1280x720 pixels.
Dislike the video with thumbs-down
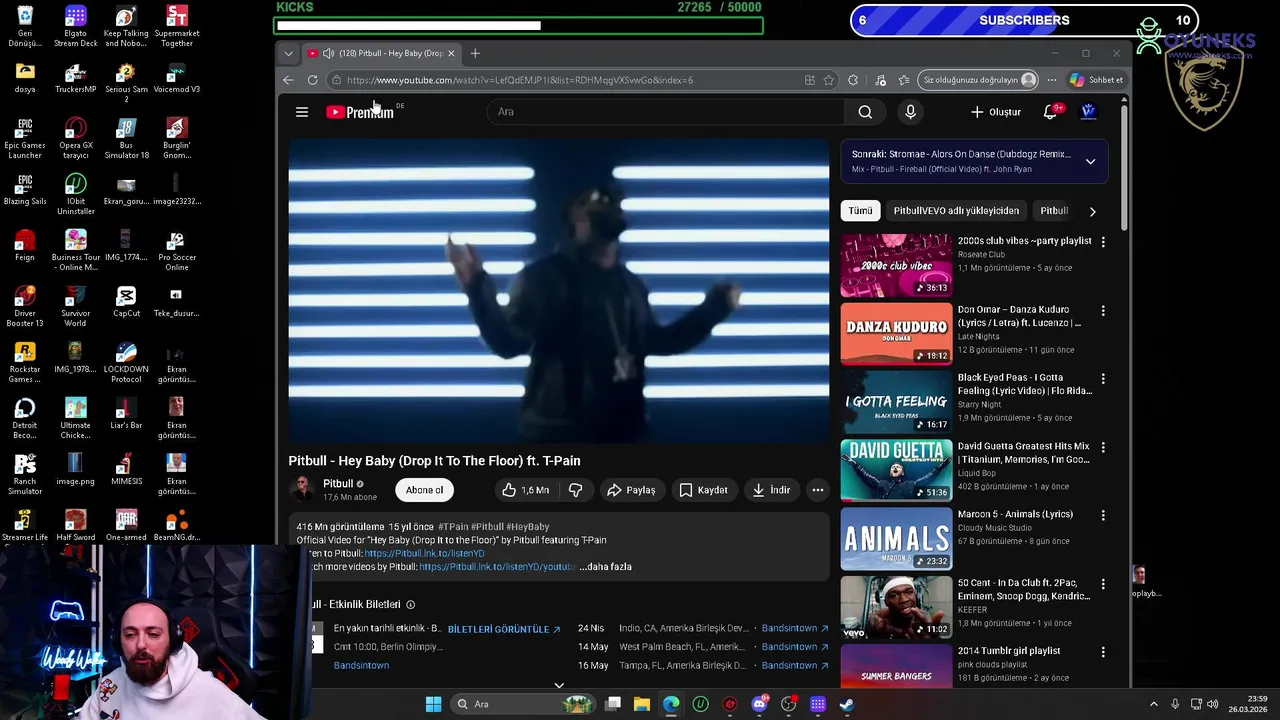576,490
